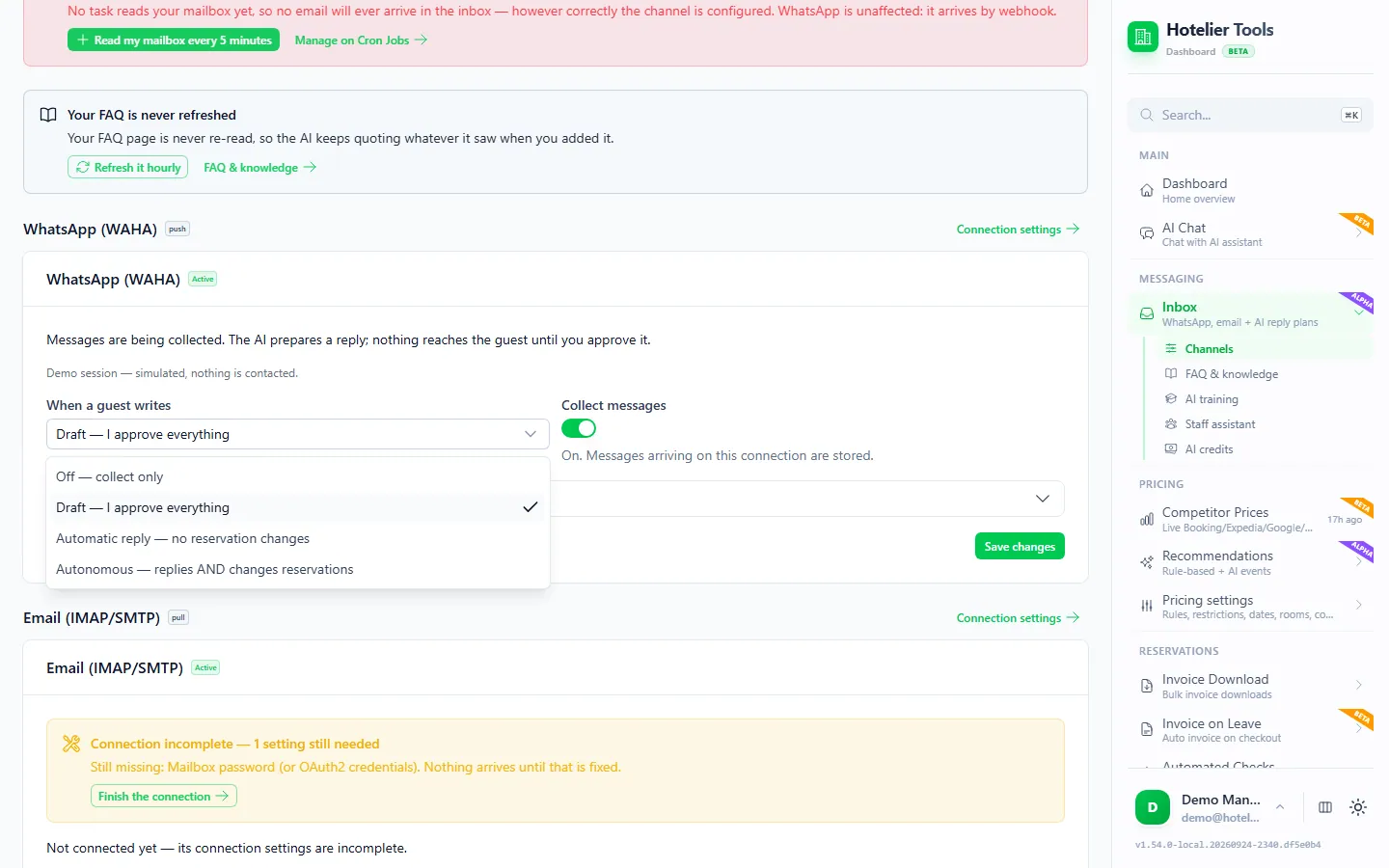Click the Staff assistant icon
Image resolution: width=1389 pixels, height=868 pixels.
(x=1171, y=424)
